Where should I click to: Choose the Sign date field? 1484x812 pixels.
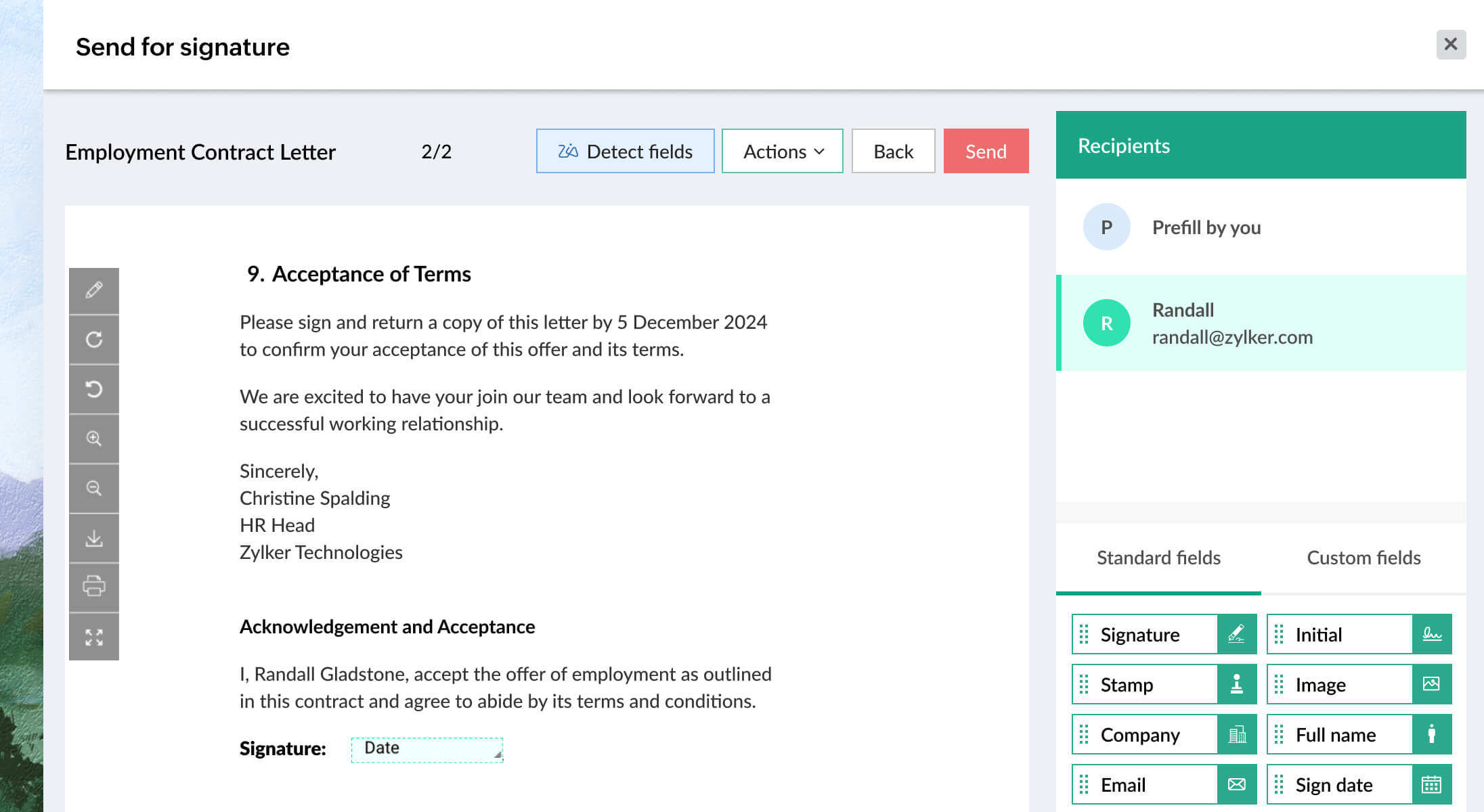(x=1358, y=785)
